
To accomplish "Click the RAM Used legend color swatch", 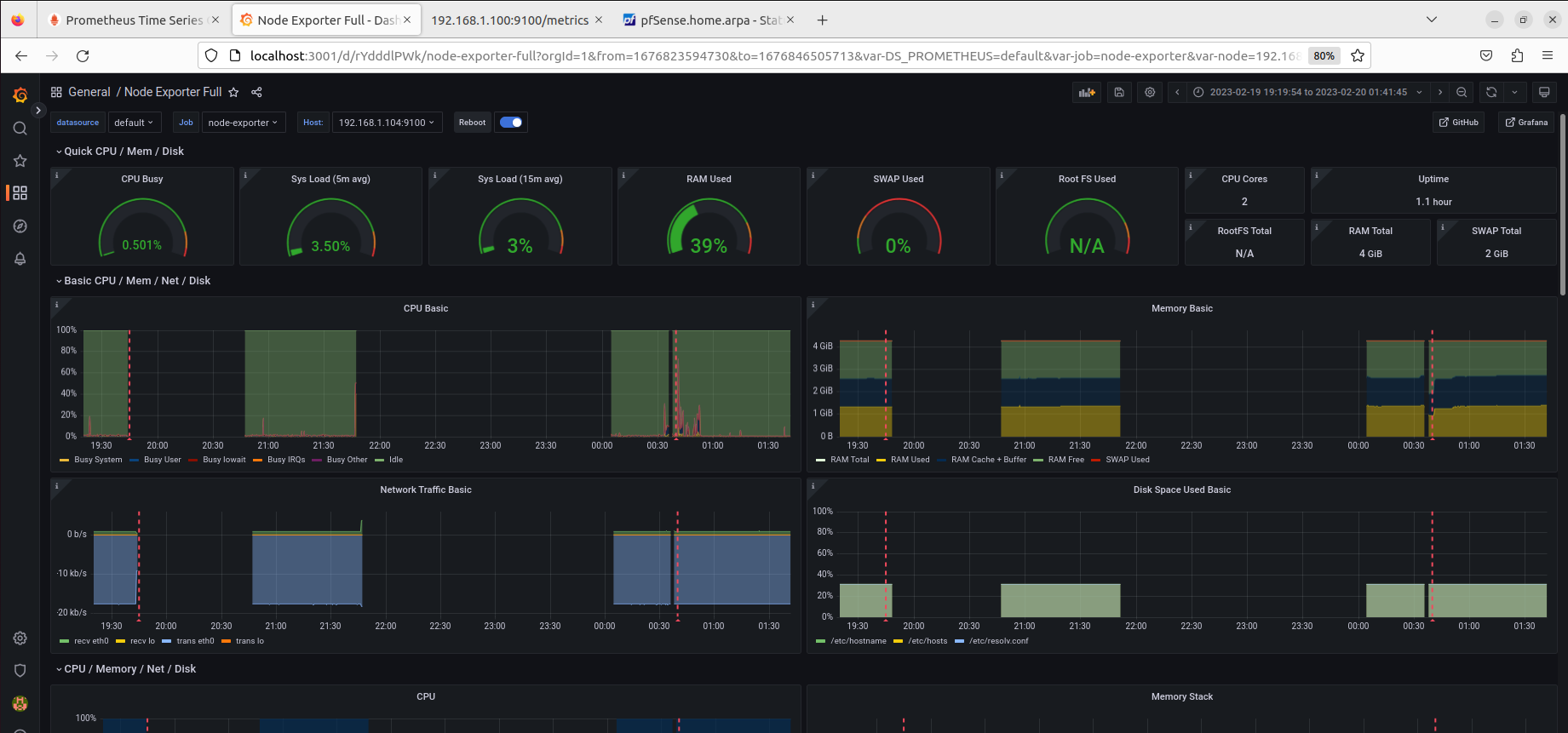I will (x=882, y=460).
